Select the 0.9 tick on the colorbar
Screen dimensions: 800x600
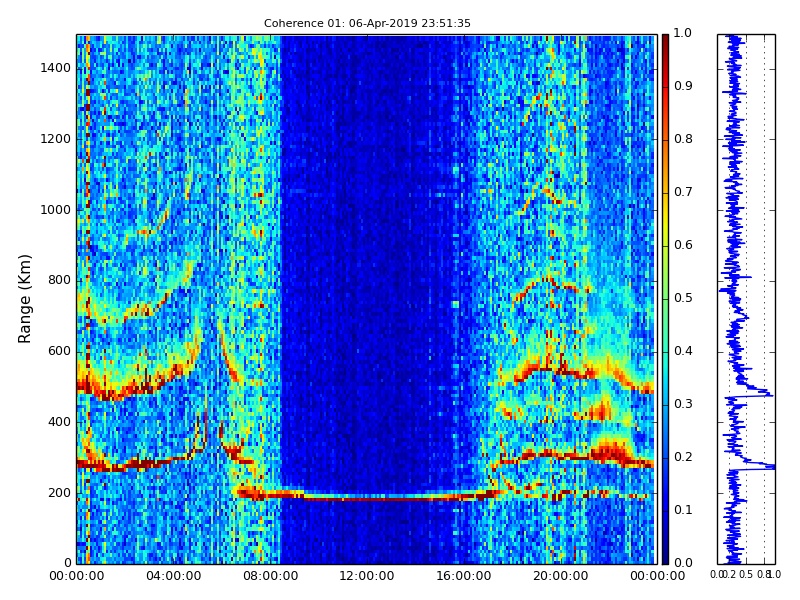pyautogui.click(x=683, y=86)
